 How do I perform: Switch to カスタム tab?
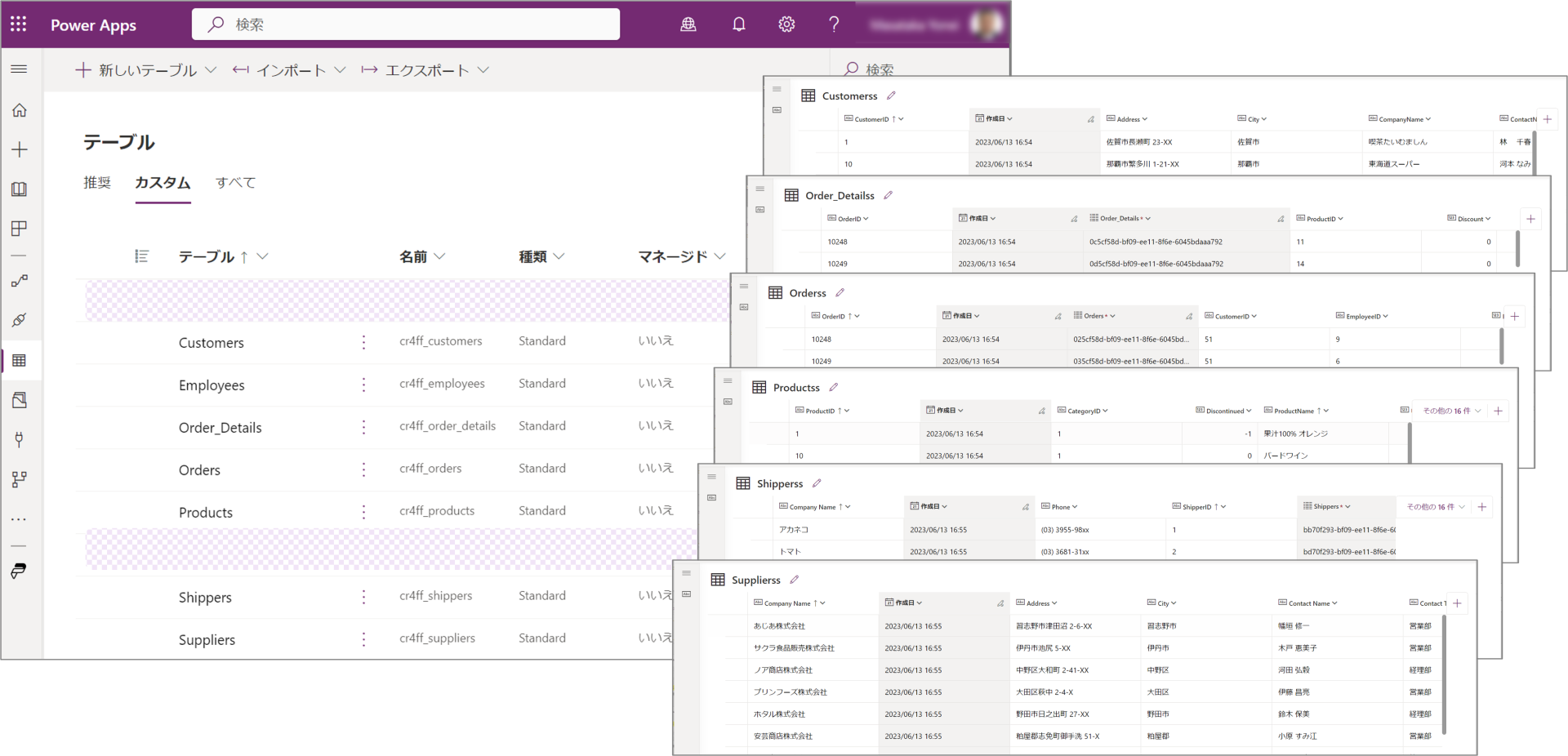[x=163, y=183]
